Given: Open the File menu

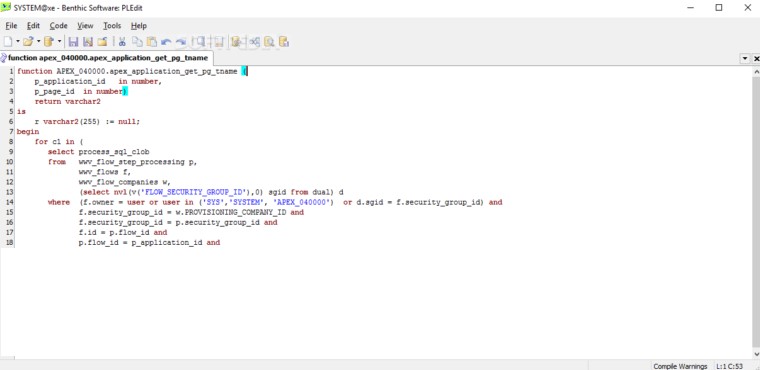Looking at the screenshot, I should click(x=11, y=26).
